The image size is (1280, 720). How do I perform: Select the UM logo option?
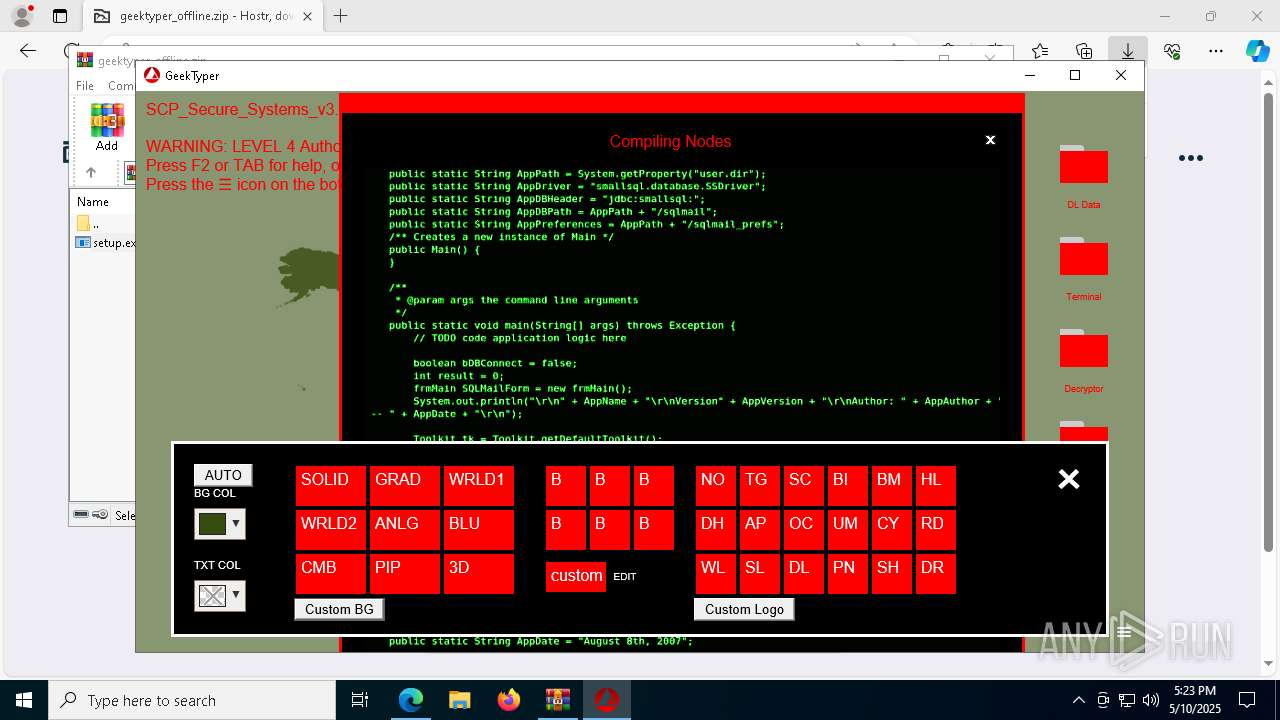click(x=848, y=529)
